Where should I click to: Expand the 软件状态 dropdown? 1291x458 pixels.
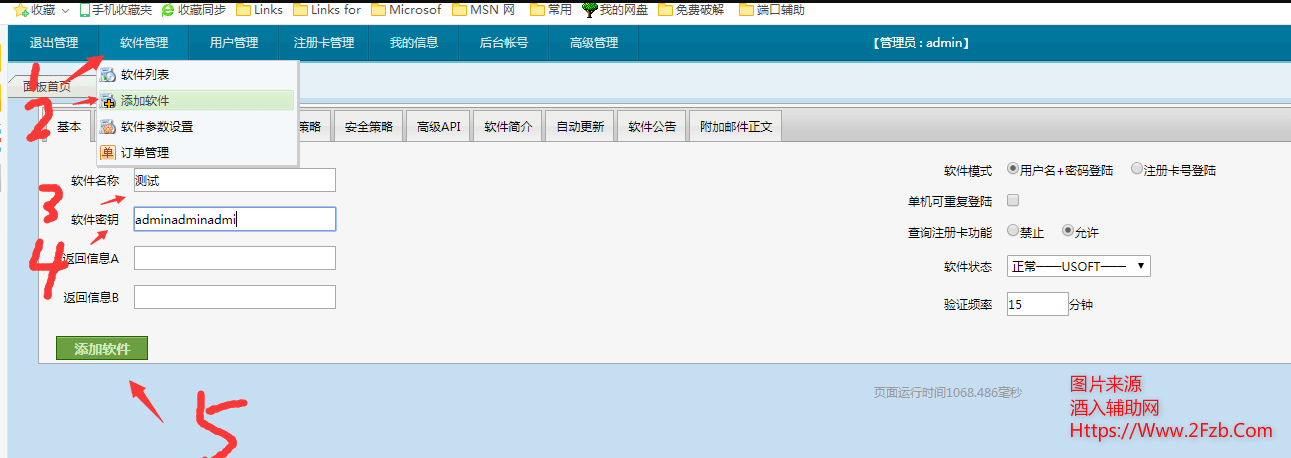coord(1078,266)
